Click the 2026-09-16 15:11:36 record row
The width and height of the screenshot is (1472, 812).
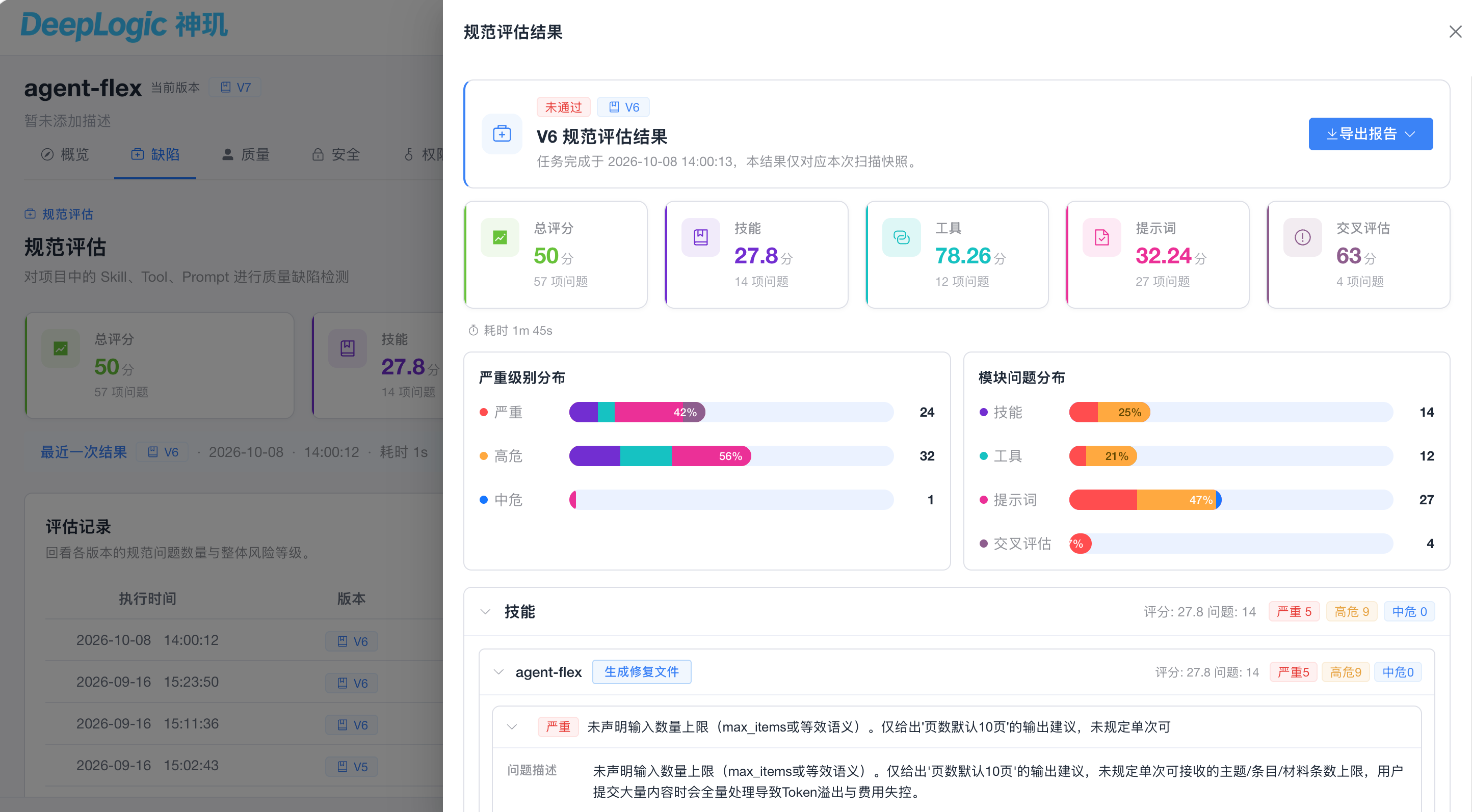click(245, 724)
